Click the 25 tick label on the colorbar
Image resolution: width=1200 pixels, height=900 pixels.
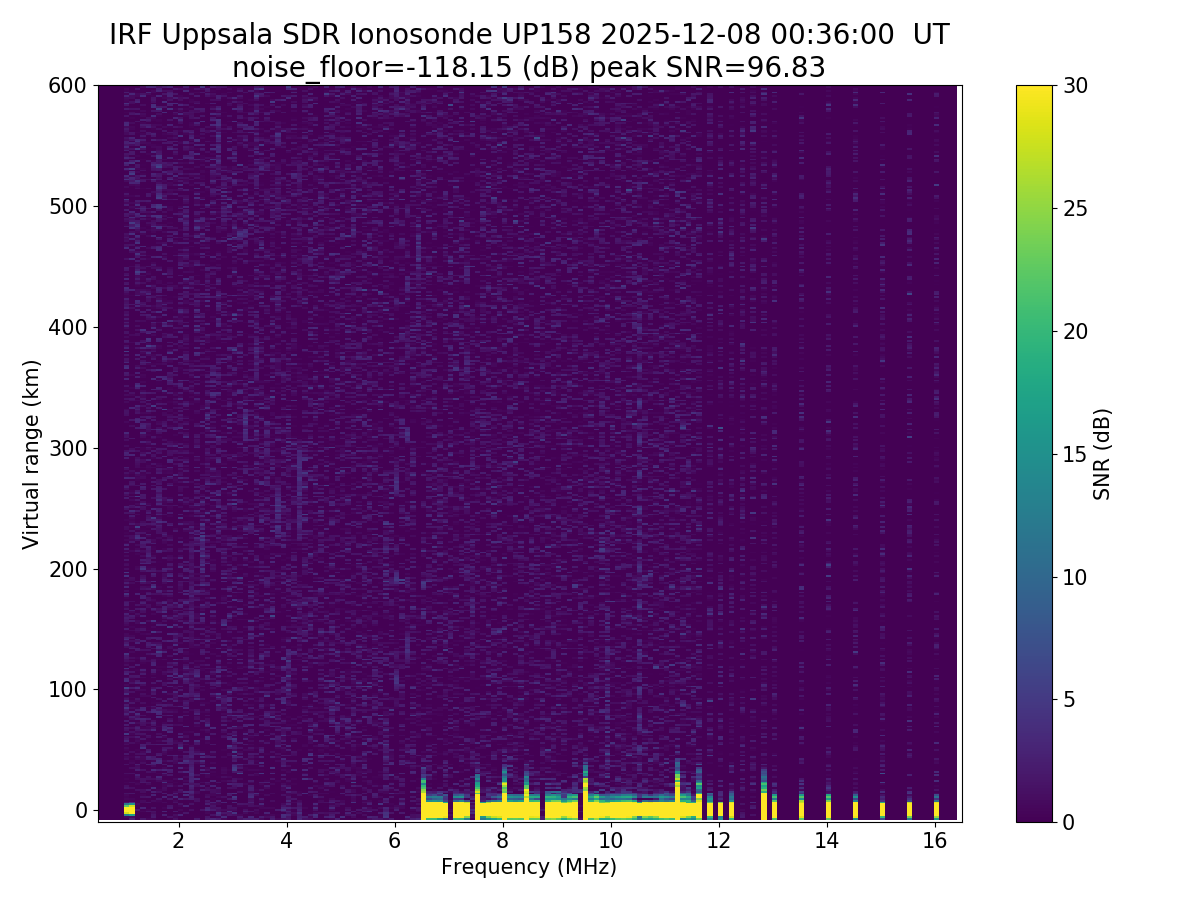(1074, 209)
